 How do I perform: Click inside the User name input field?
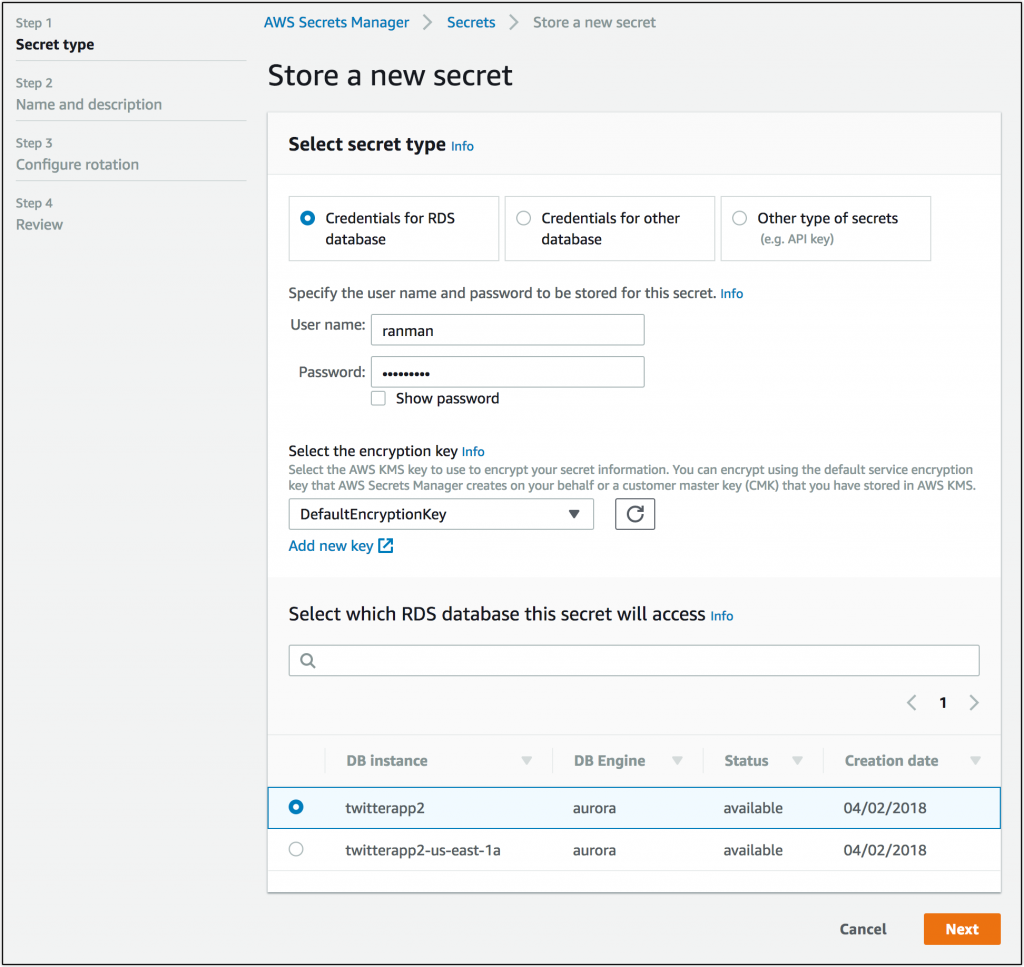click(507, 329)
